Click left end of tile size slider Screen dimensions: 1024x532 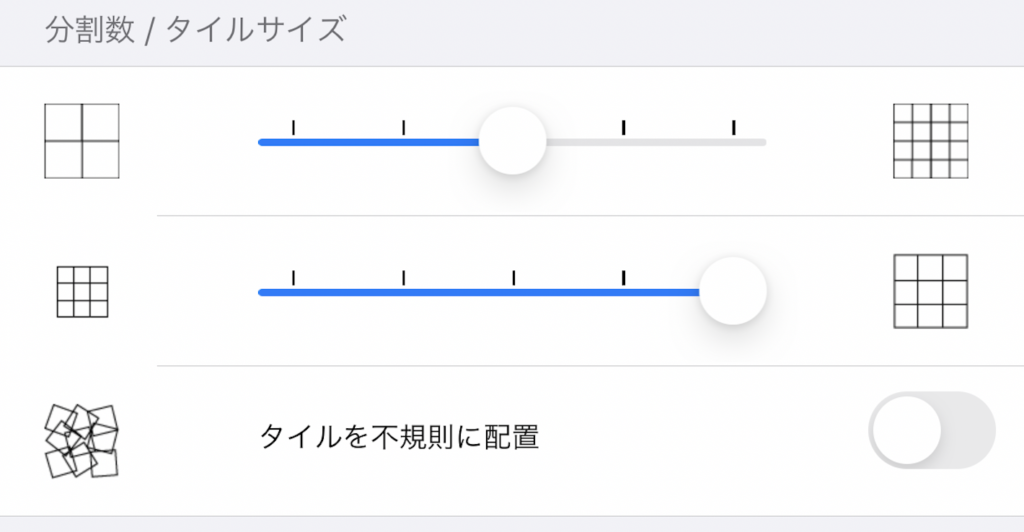click(x=262, y=292)
